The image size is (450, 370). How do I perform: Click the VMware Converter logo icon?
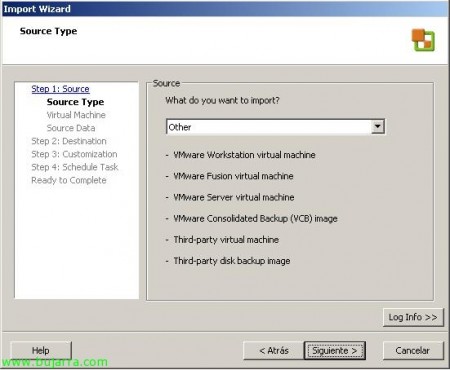click(423, 40)
